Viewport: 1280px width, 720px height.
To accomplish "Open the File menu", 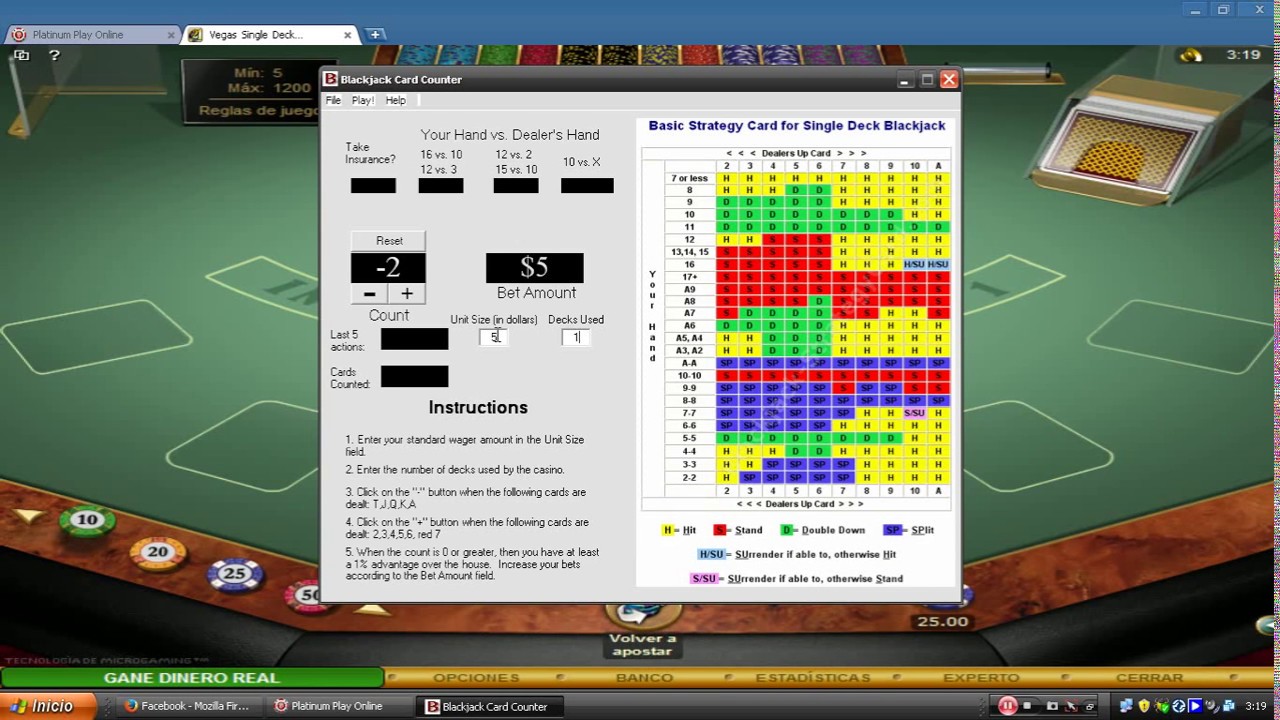I will pos(333,100).
